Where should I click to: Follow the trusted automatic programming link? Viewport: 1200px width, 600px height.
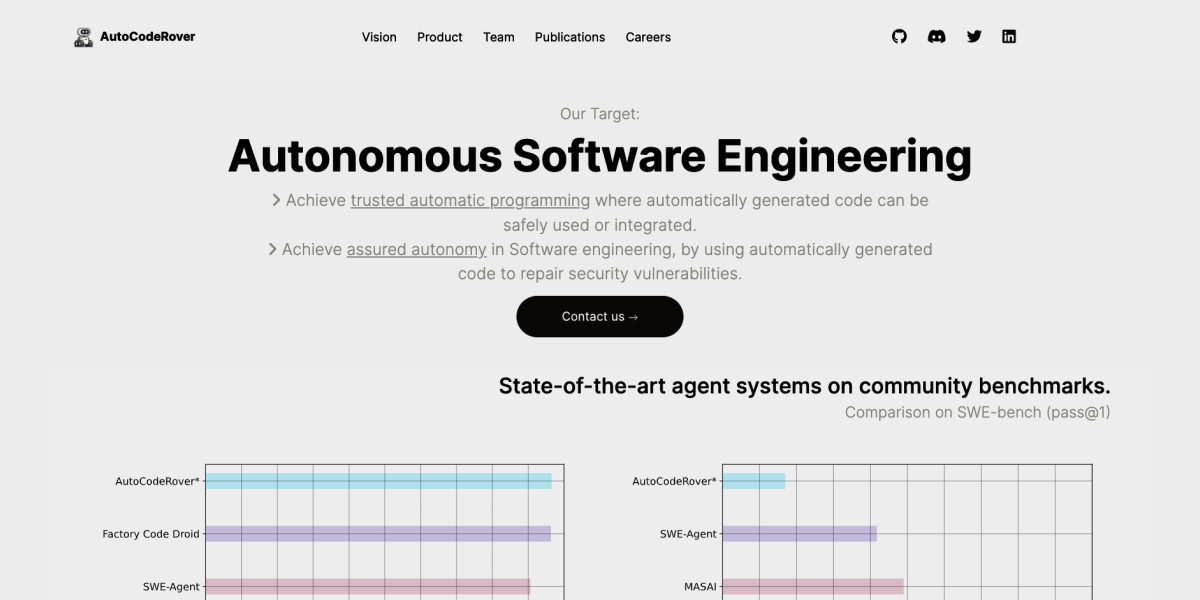(x=470, y=200)
